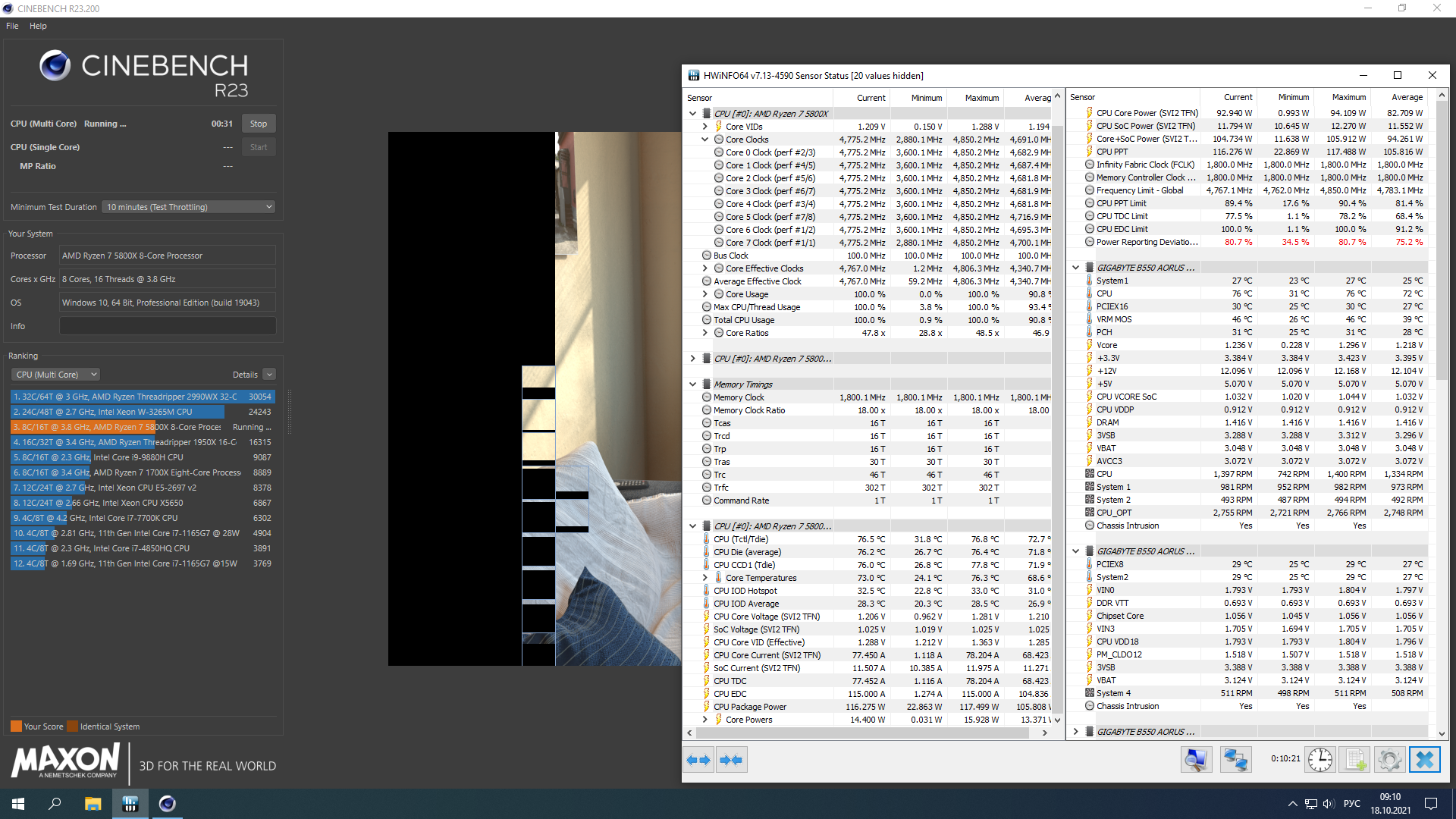Screen dimensions: 1456x819
Task: Click the log file icon with green plus
Action: [x=1355, y=760]
